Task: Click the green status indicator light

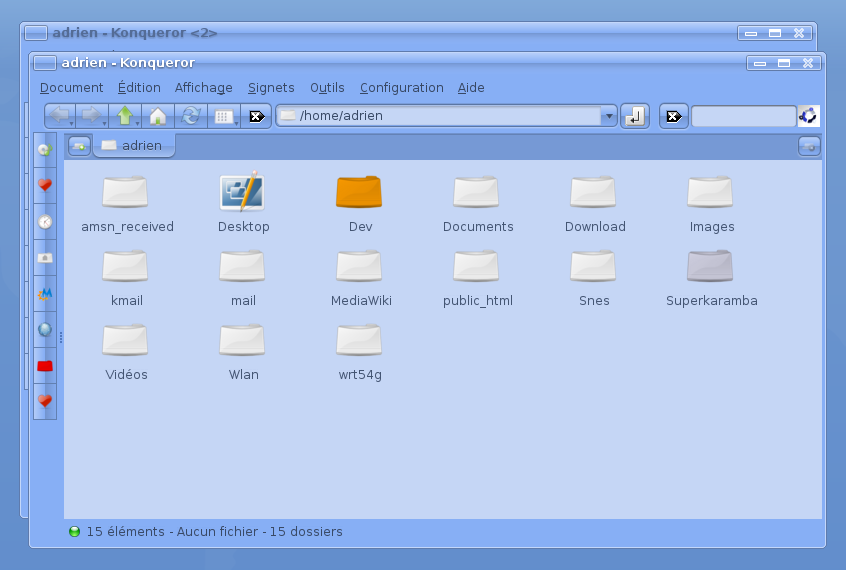Action: point(74,532)
